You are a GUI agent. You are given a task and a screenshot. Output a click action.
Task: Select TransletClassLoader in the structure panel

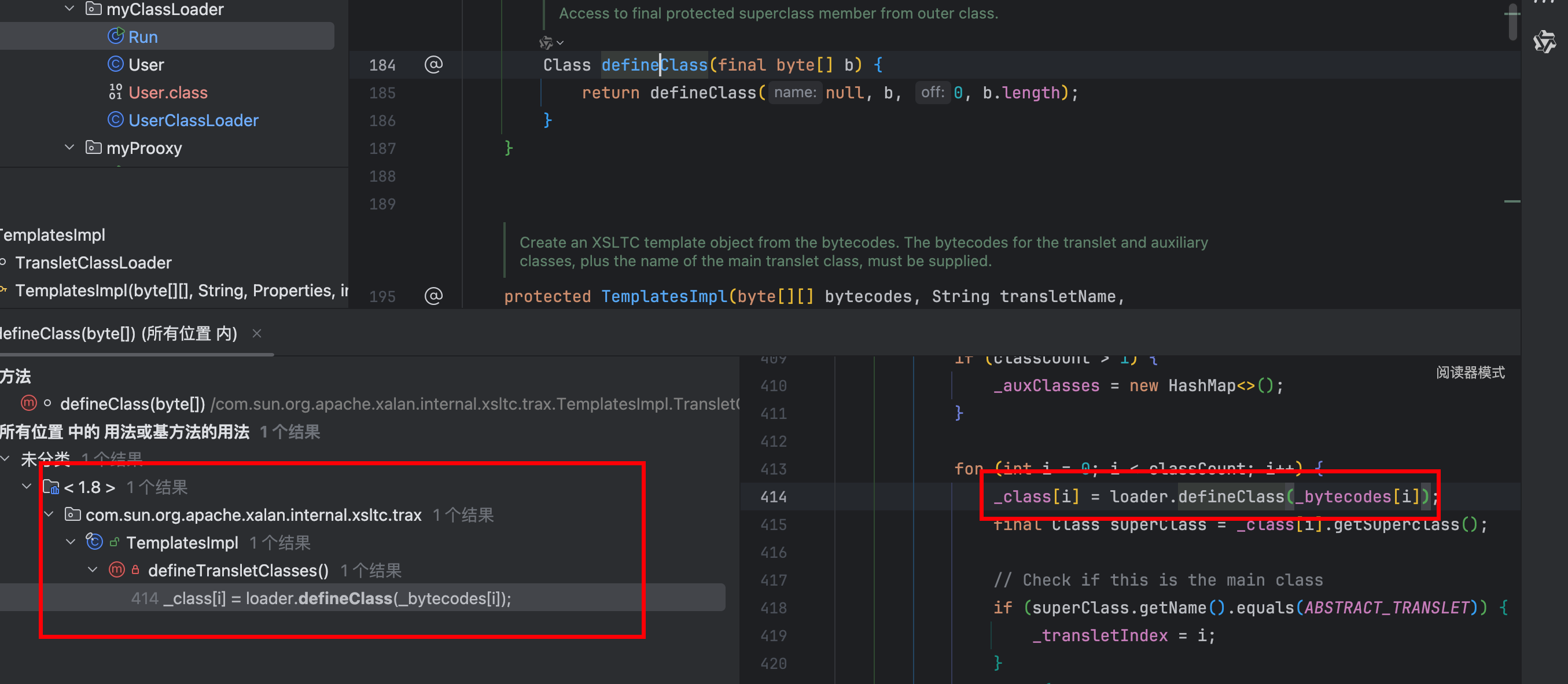pos(93,263)
